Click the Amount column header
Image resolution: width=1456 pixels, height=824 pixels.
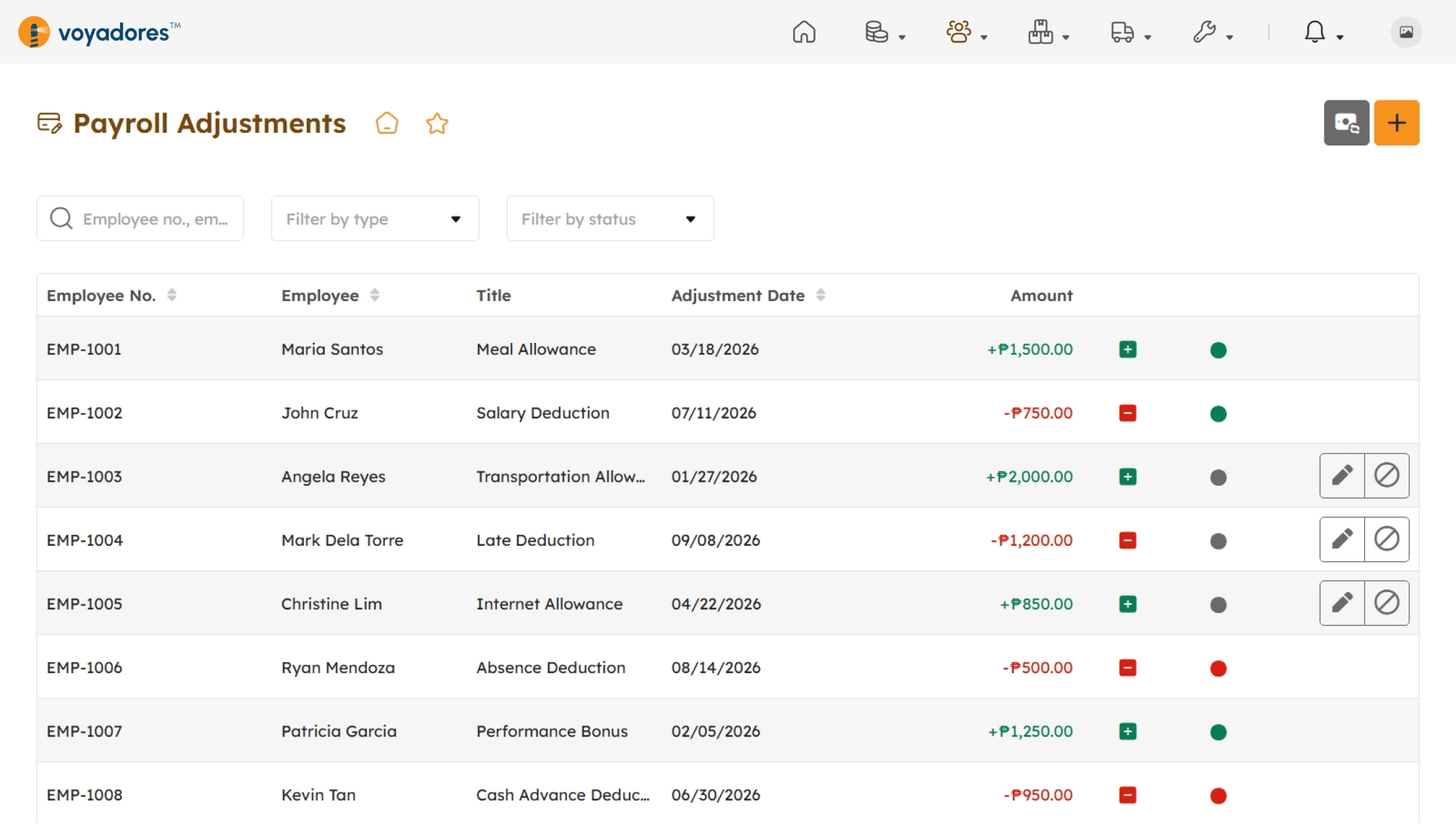(1041, 295)
